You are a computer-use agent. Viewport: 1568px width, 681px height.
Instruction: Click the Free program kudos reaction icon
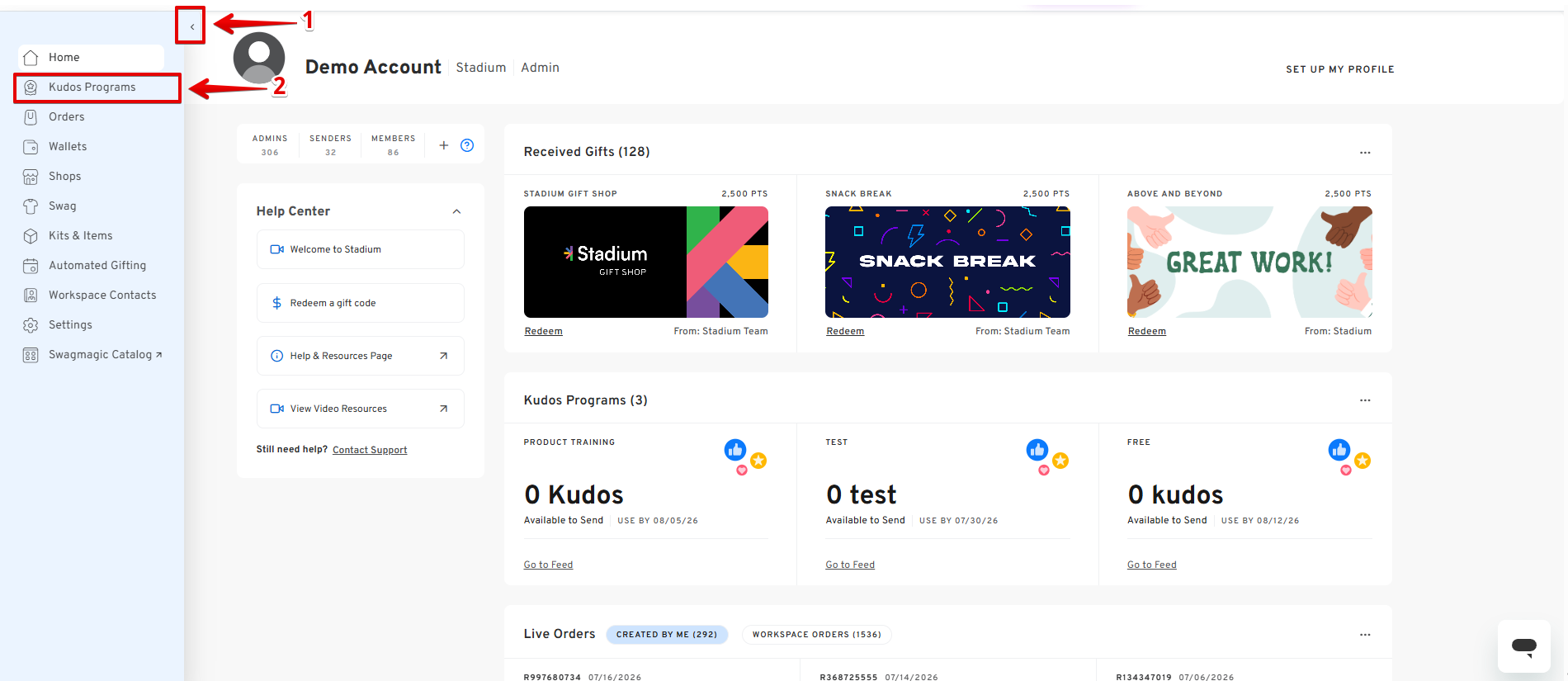click(x=1350, y=456)
